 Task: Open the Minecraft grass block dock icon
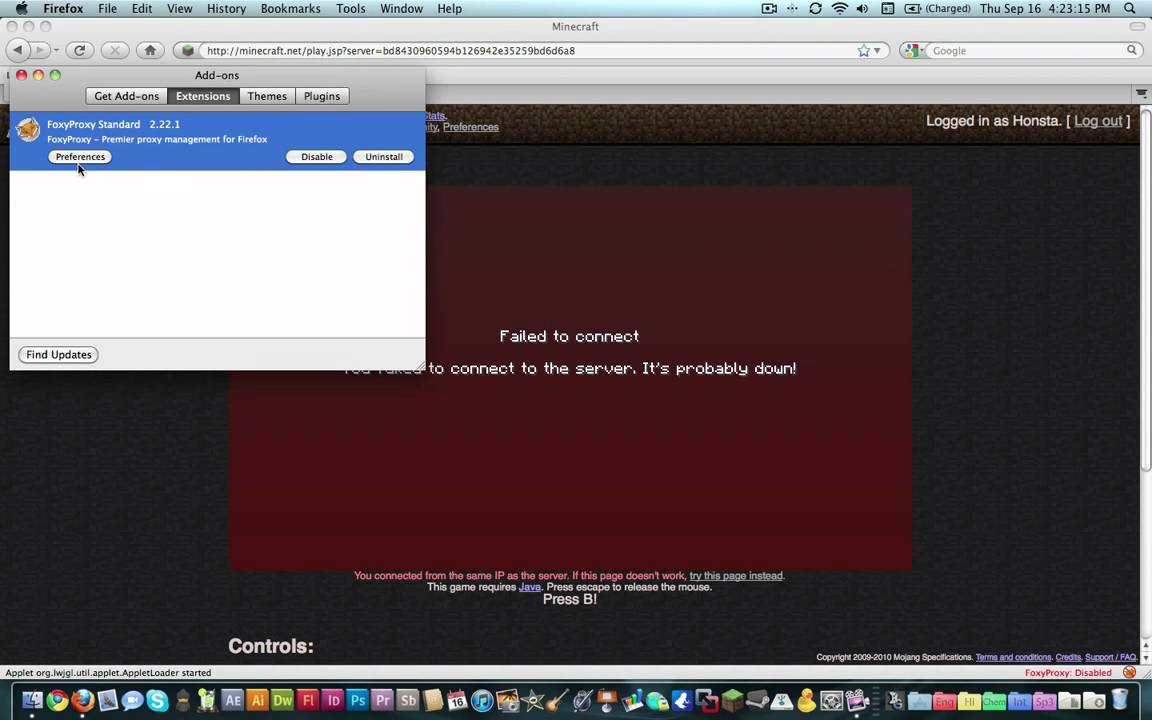pyautogui.click(x=732, y=700)
